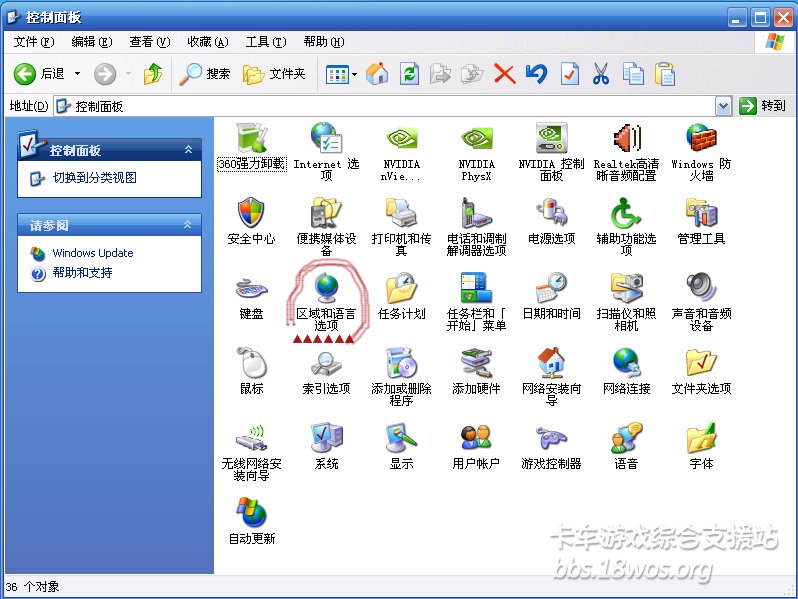Open 自动更新 icon
The width and height of the screenshot is (798, 599).
[251, 512]
